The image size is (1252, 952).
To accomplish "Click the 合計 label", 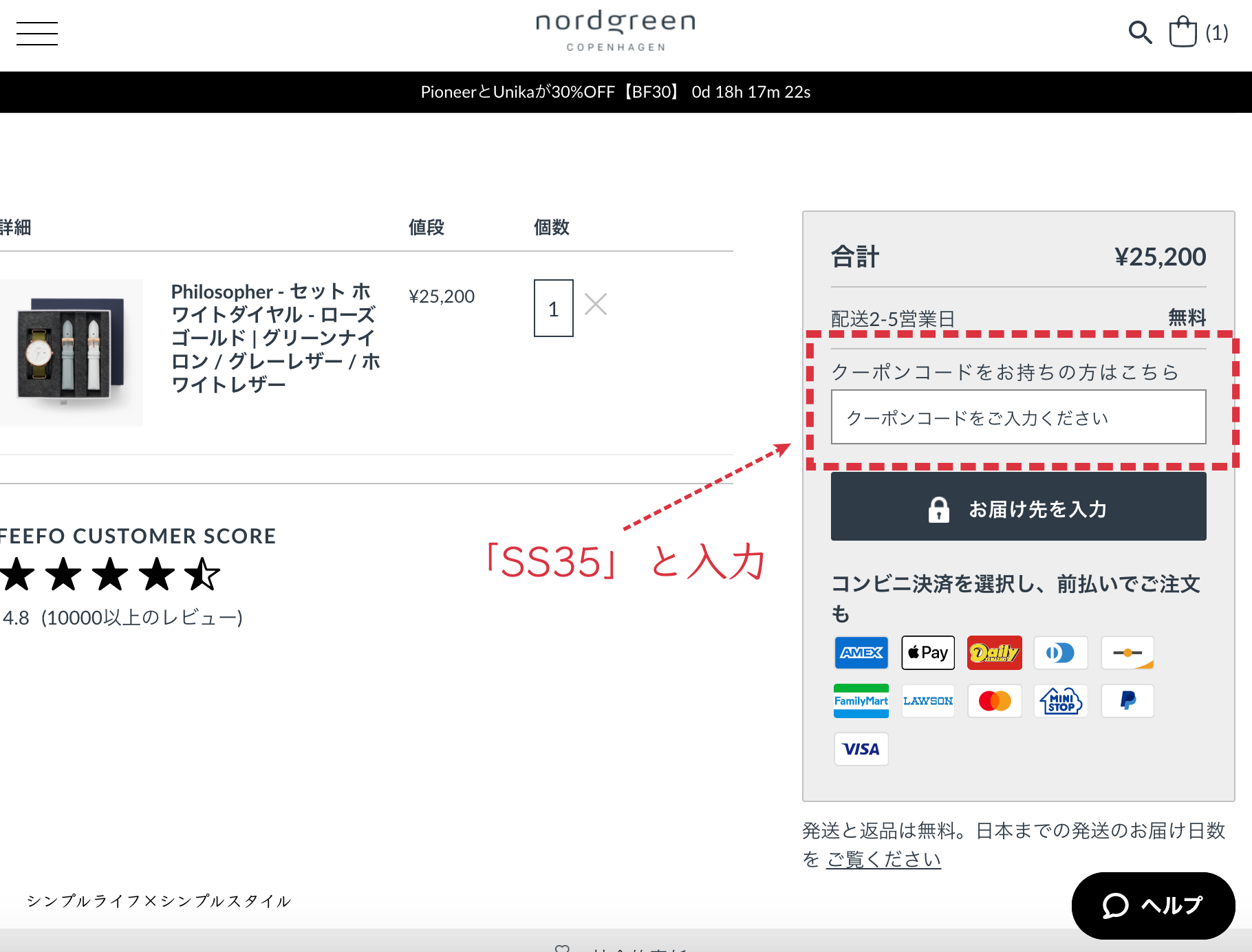I will (x=855, y=257).
